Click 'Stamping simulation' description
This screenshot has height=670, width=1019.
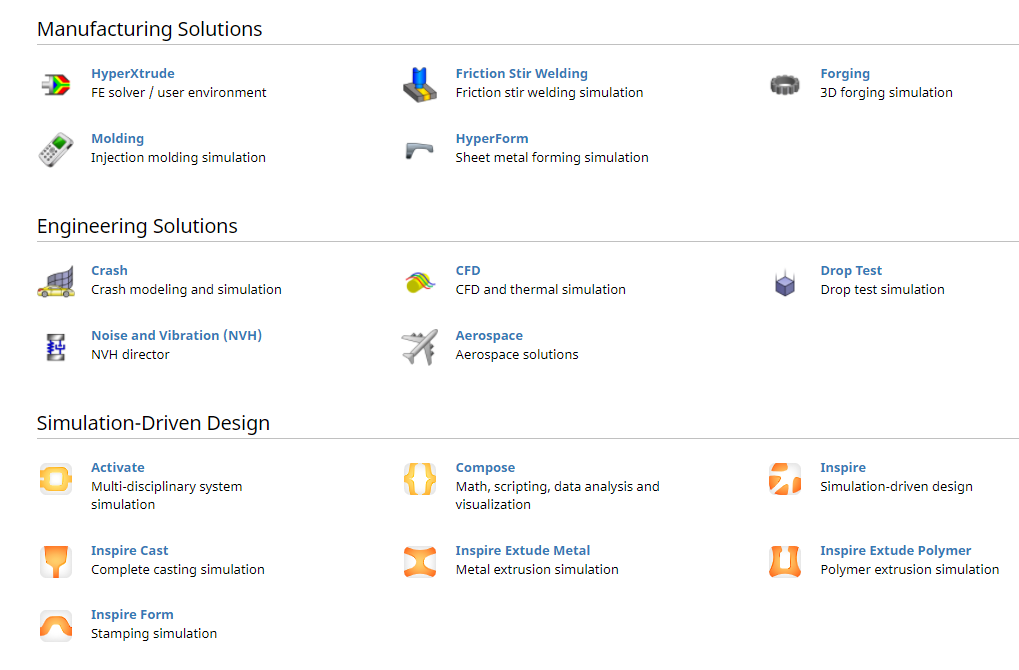tap(154, 633)
